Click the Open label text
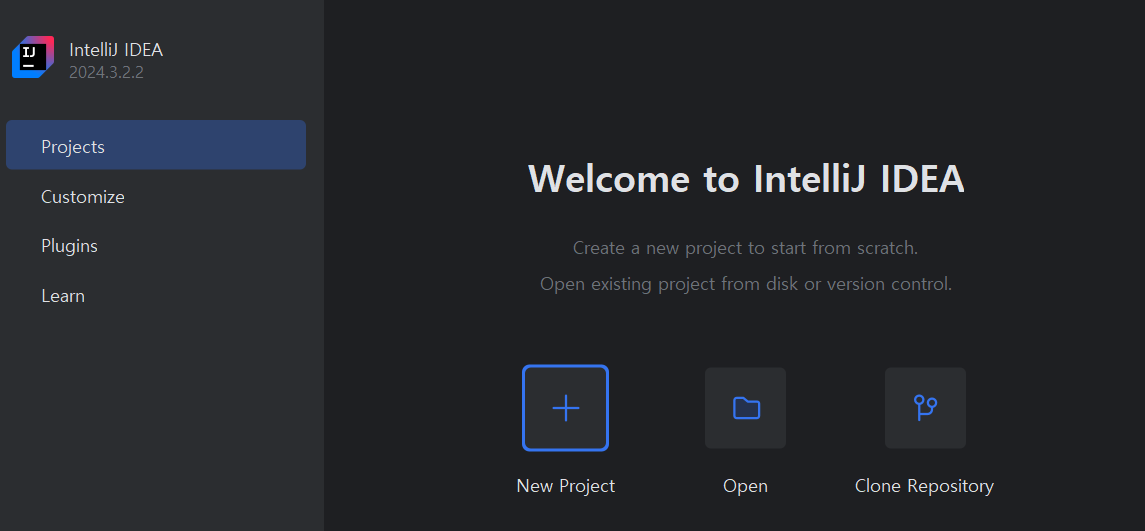Screen dimensions: 1145x531 (746, 486)
